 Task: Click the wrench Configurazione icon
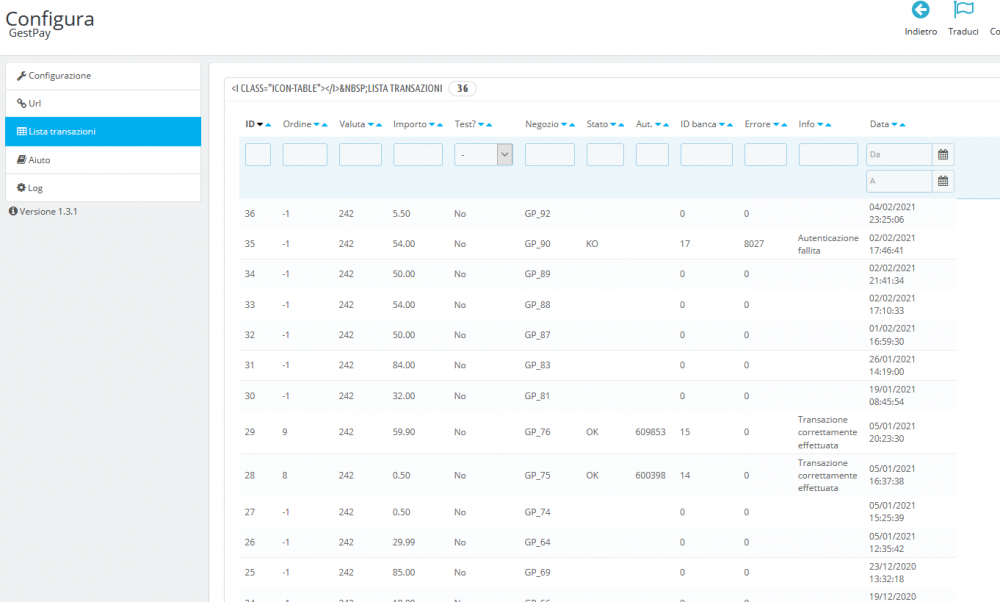(x=23, y=75)
